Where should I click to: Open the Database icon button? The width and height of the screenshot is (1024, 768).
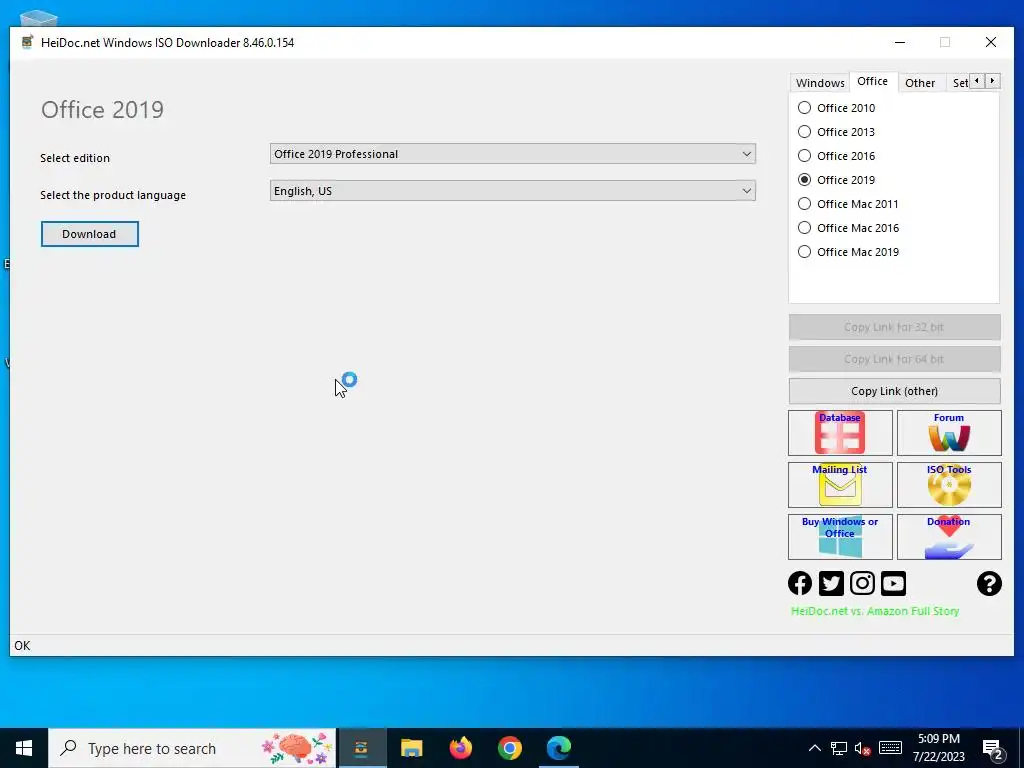click(840, 432)
